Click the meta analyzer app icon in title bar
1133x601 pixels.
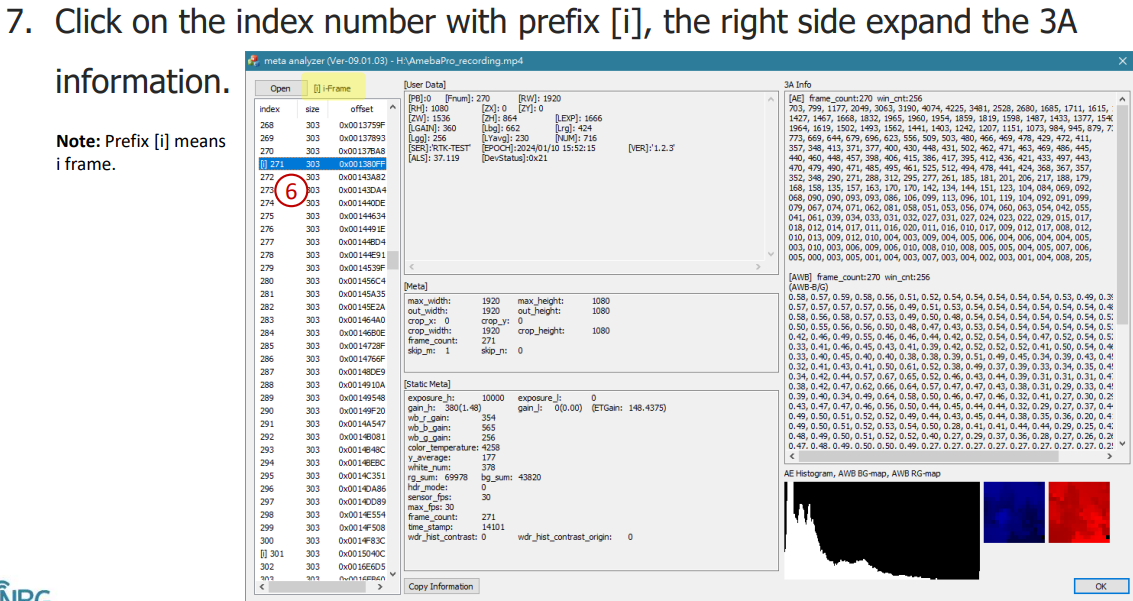coord(254,61)
